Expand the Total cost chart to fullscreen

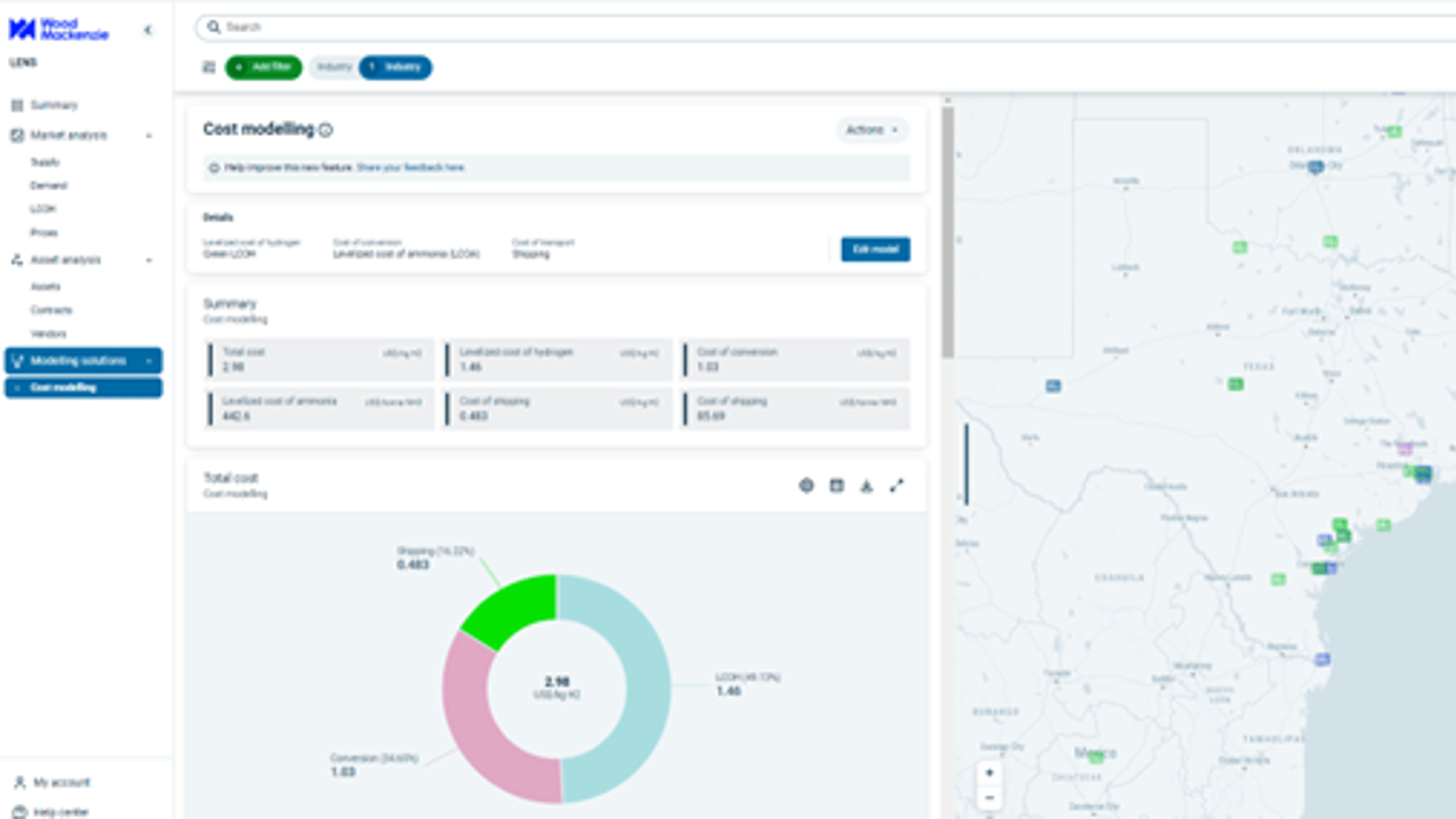pos(897,485)
